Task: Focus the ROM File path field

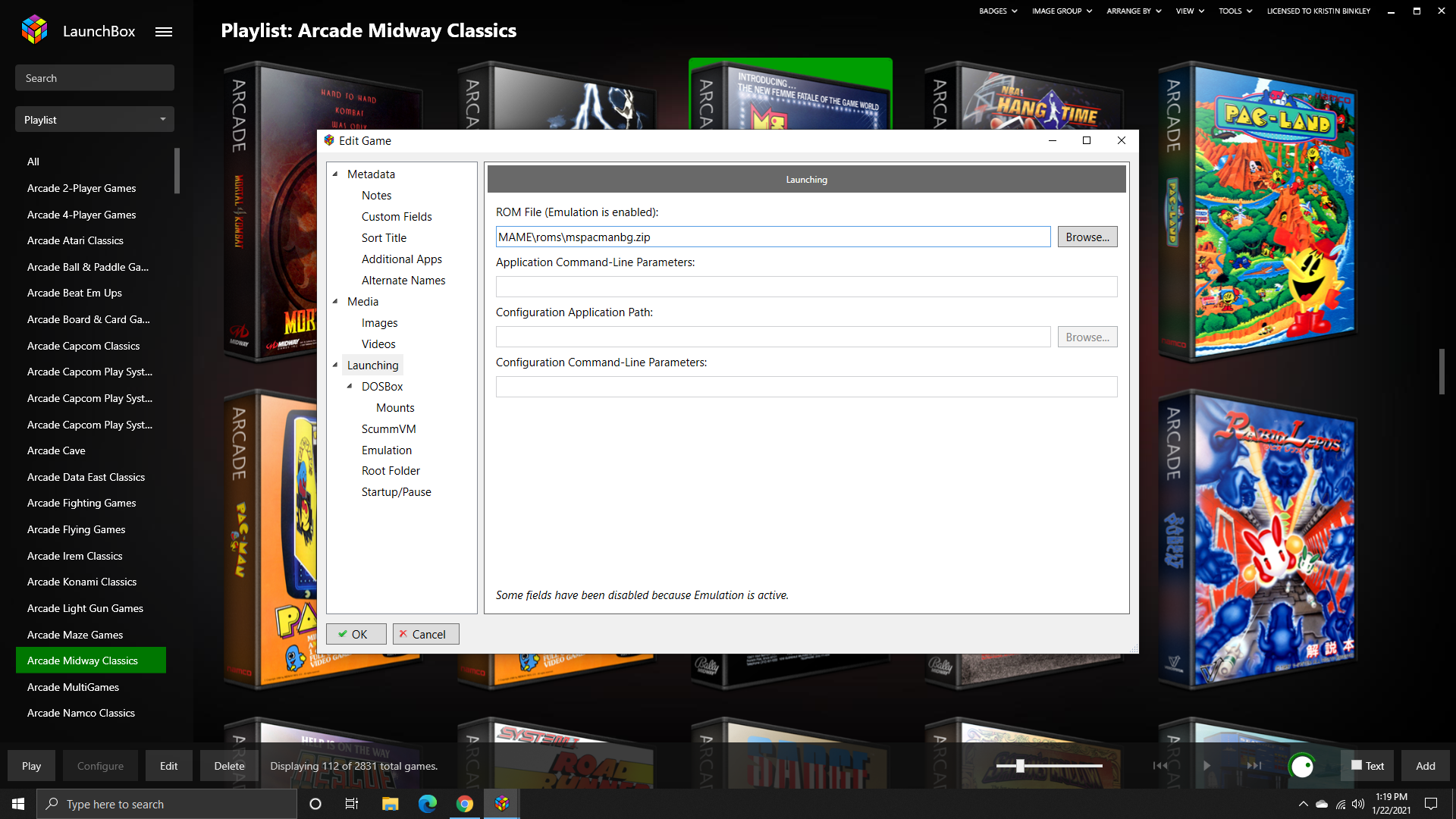Action: (773, 237)
